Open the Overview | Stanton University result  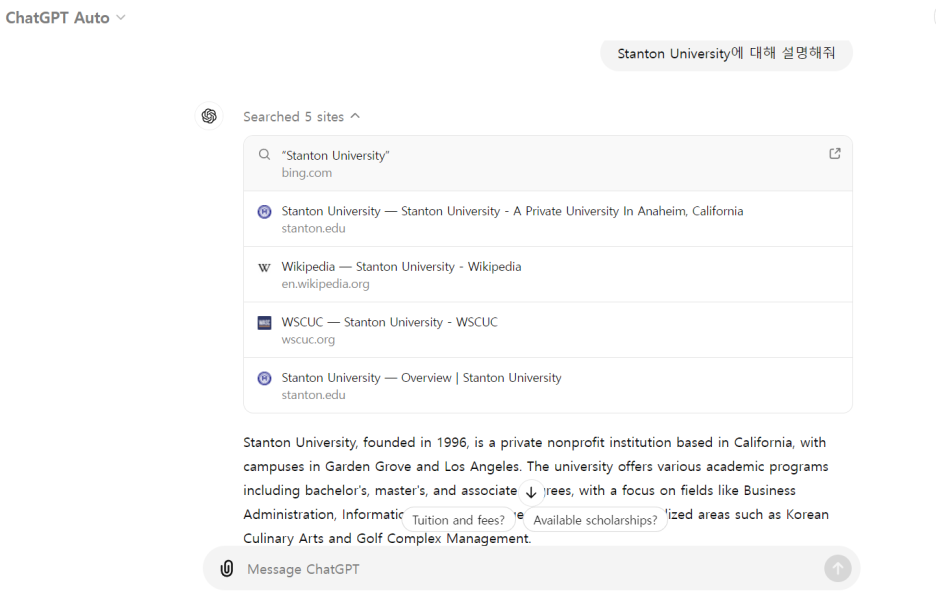[547, 386]
